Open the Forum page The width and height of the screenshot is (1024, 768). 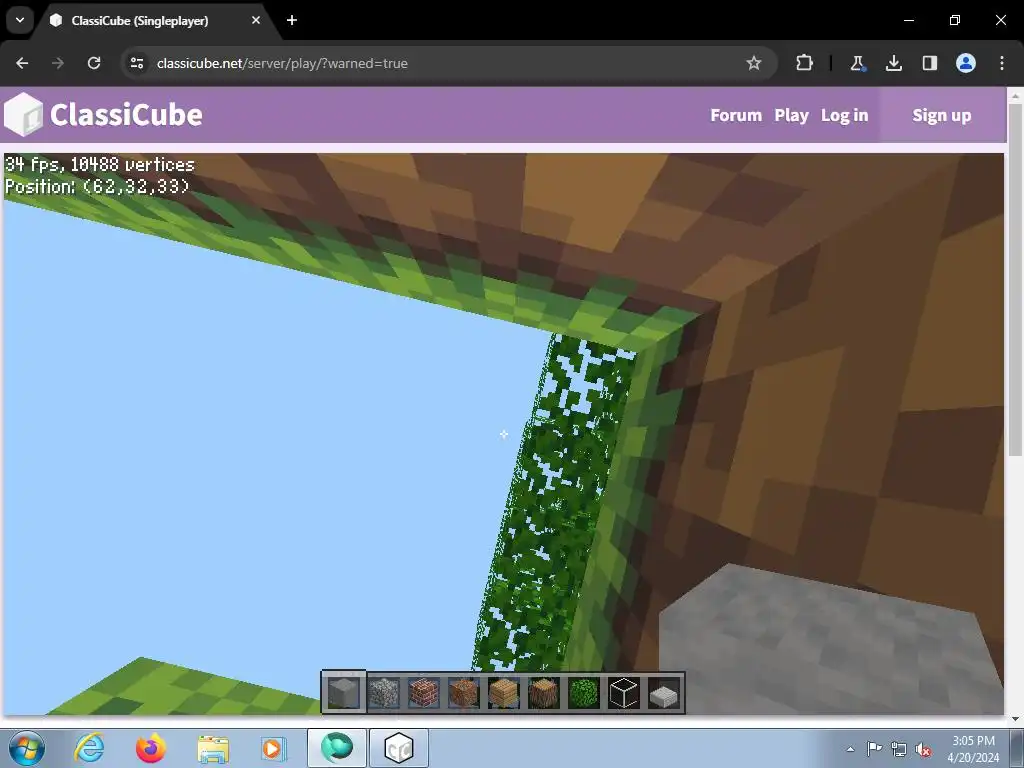[x=736, y=116]
